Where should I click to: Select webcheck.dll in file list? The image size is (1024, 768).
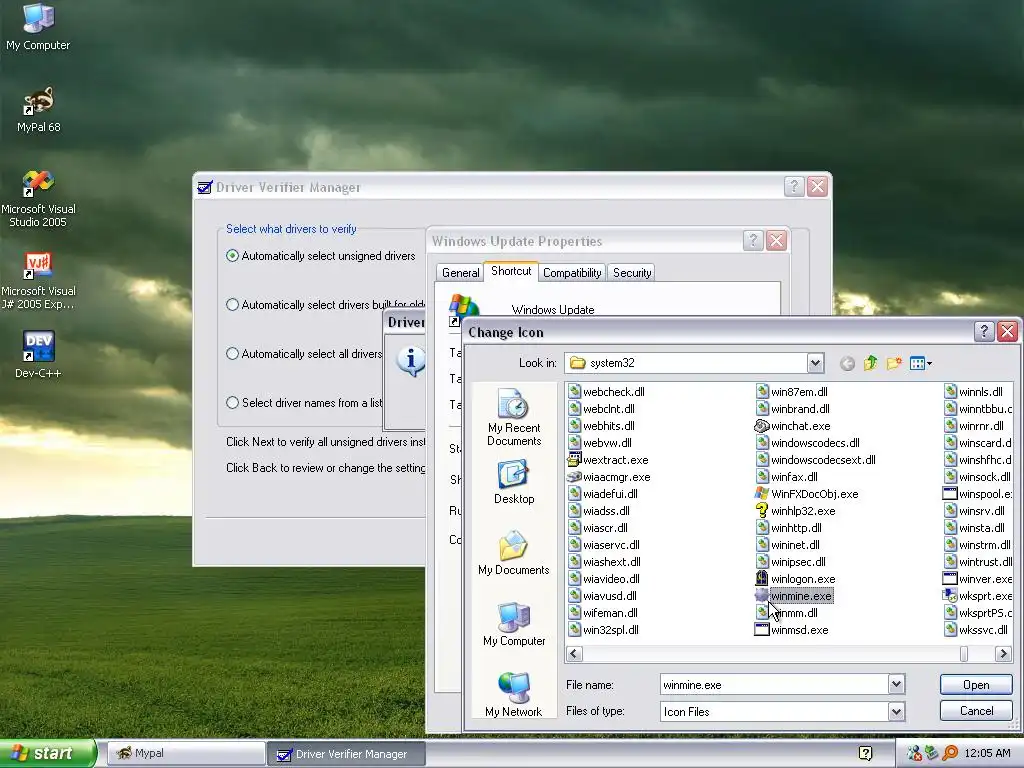[x=606, y=392]
